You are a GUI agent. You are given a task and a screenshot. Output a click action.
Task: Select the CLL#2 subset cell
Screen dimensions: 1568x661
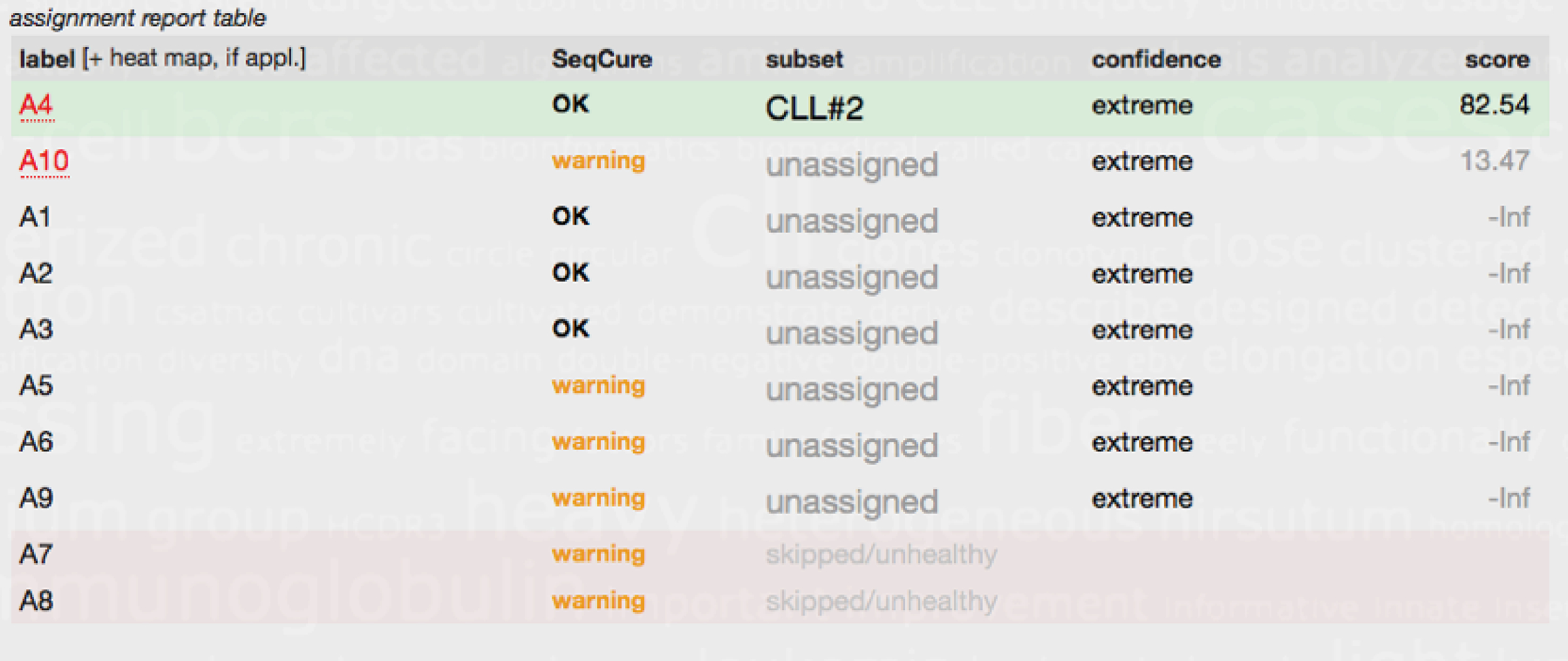pyautogui.click(x=814, y=108)
